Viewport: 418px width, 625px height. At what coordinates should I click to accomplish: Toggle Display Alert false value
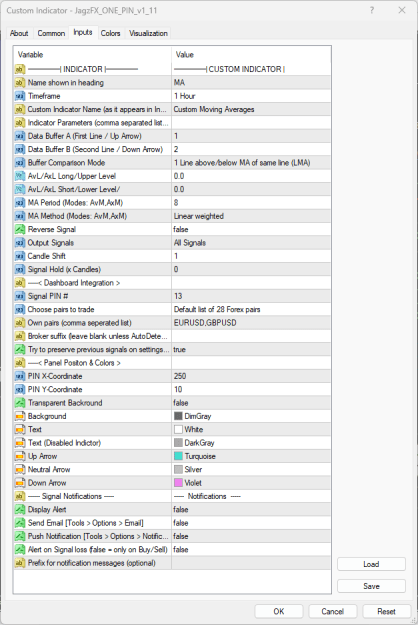pos(251,510)
